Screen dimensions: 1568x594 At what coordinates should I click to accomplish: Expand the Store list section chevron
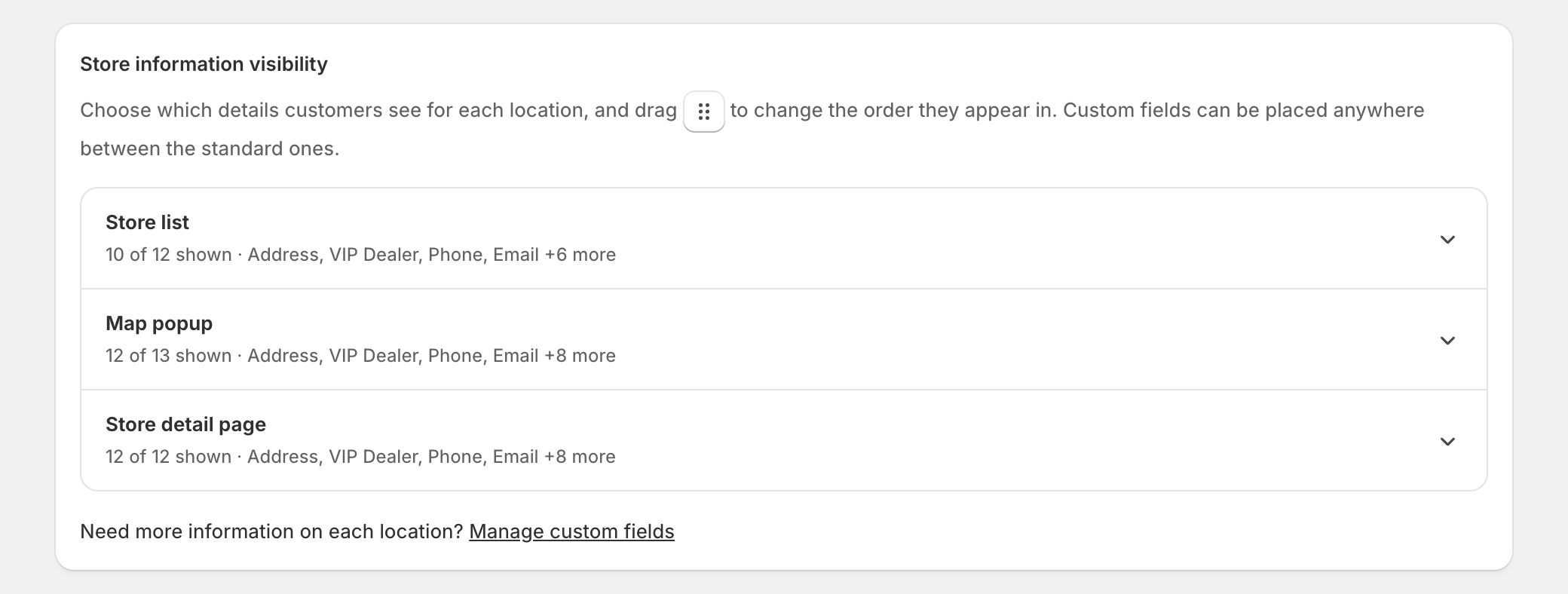tap(1447, 240)
